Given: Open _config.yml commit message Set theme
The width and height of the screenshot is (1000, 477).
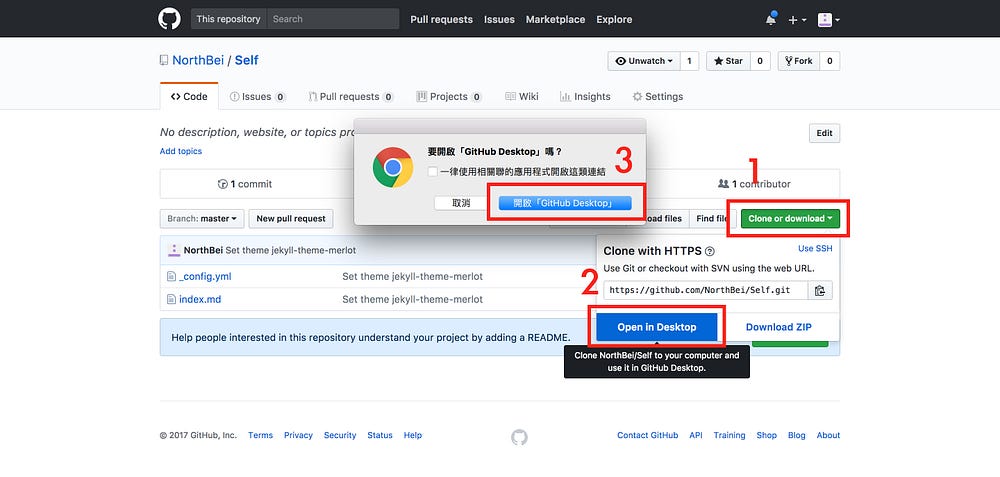Looking at the screenshot, I should [412, 277].
